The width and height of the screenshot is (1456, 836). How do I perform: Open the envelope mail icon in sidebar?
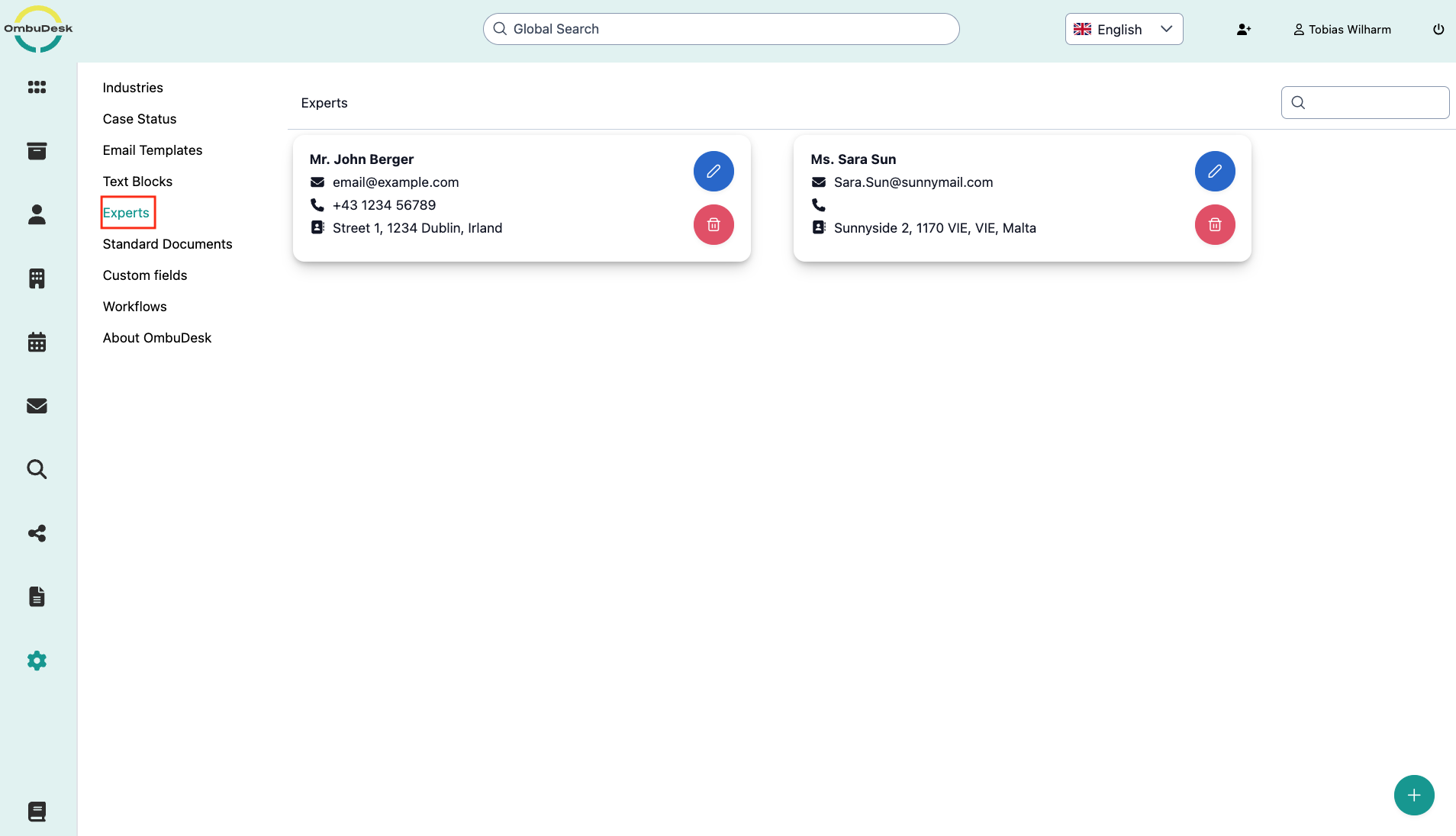point(37,406)
